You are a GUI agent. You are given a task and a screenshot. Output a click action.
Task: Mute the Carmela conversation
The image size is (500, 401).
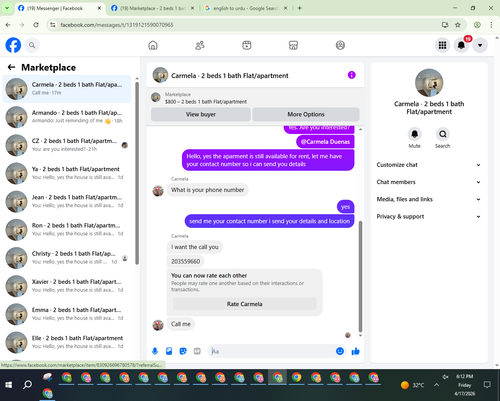pos(414,134)
